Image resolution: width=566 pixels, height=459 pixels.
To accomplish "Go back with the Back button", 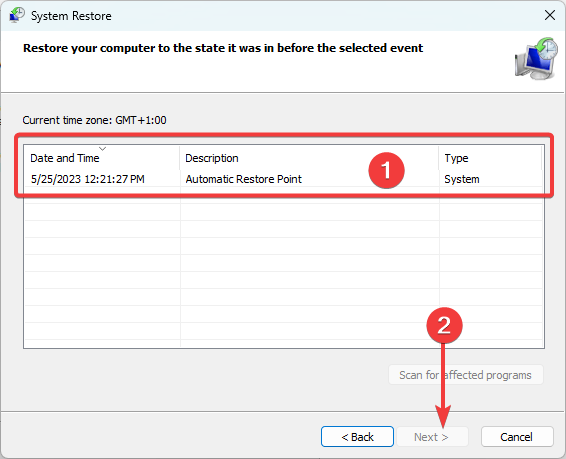I will tap(357, 437).
